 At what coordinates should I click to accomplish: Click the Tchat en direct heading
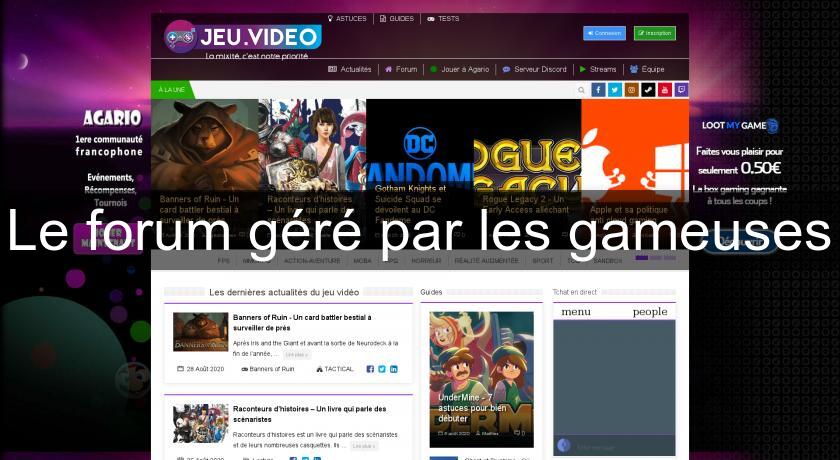tap(574, 292)
